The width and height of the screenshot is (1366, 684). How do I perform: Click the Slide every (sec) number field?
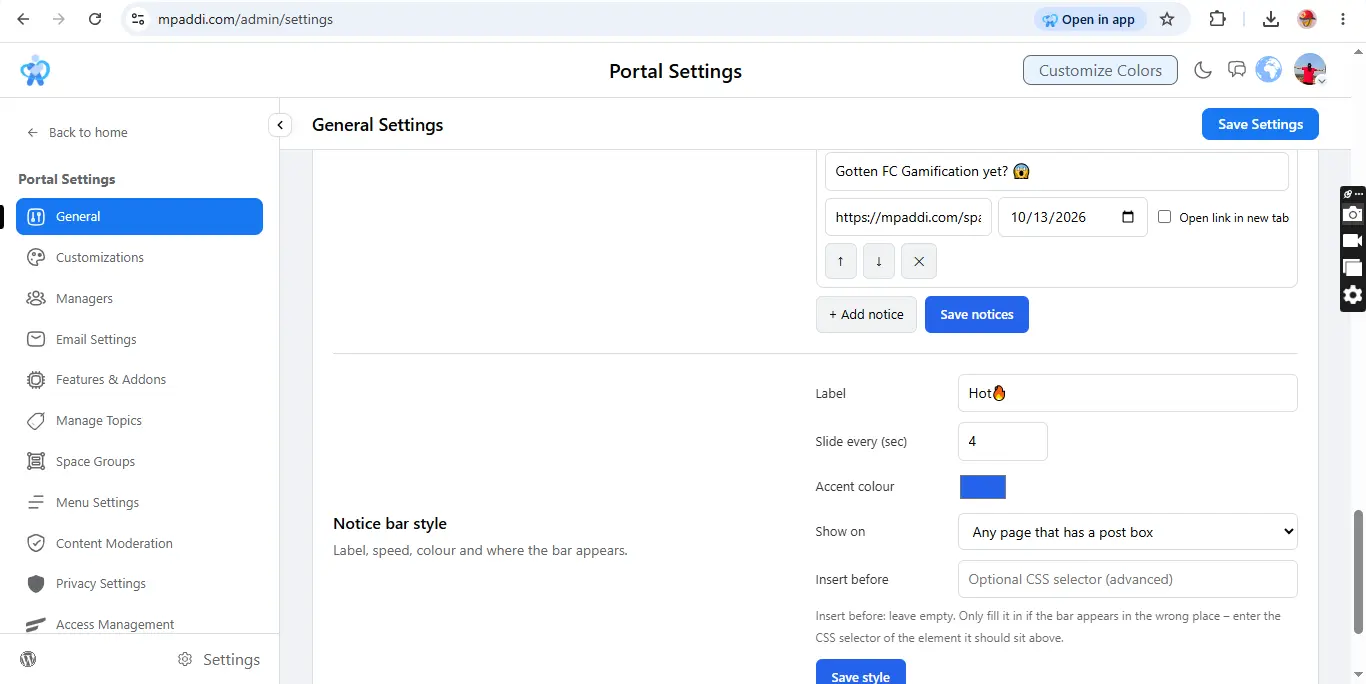[x=1003, y=441]
